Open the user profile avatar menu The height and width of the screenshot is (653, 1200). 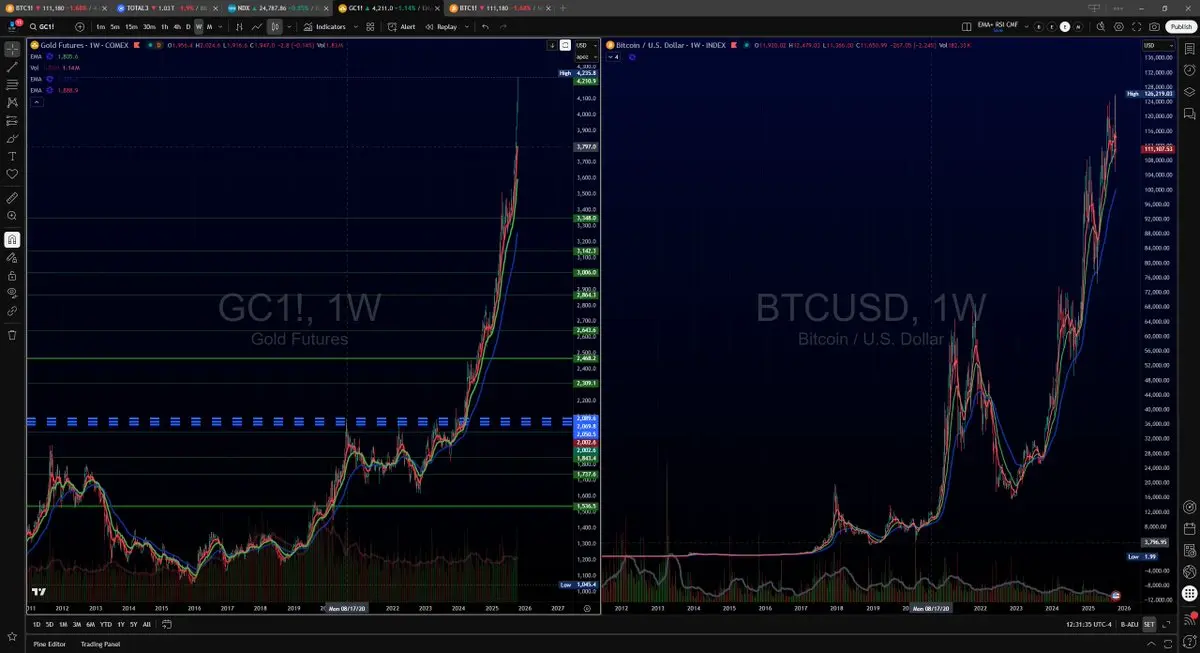click(12, 26)
